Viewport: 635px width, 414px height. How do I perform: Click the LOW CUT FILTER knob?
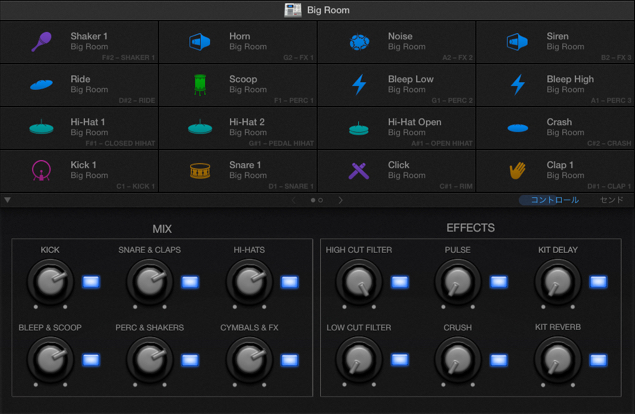tap(359, 359)
